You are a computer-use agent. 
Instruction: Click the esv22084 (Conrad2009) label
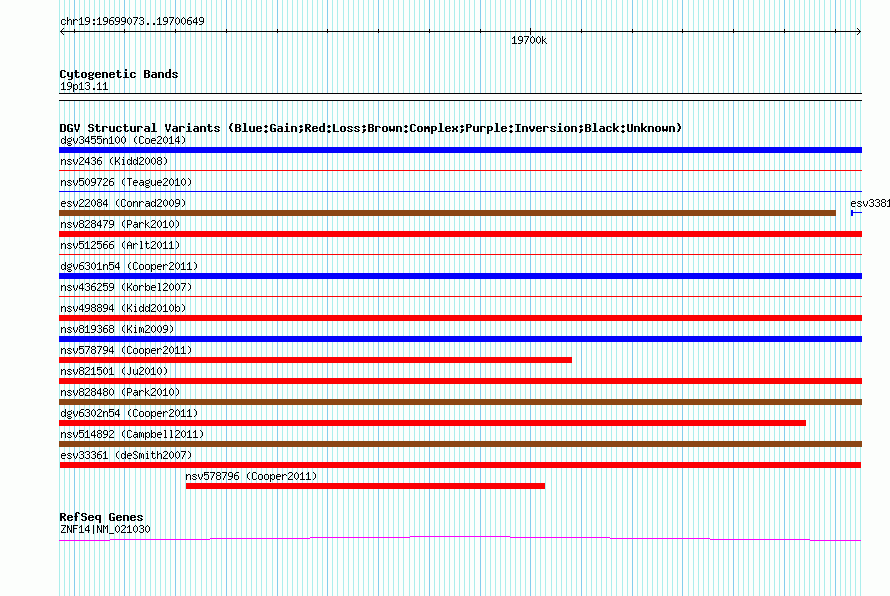(x=123, y=203)
